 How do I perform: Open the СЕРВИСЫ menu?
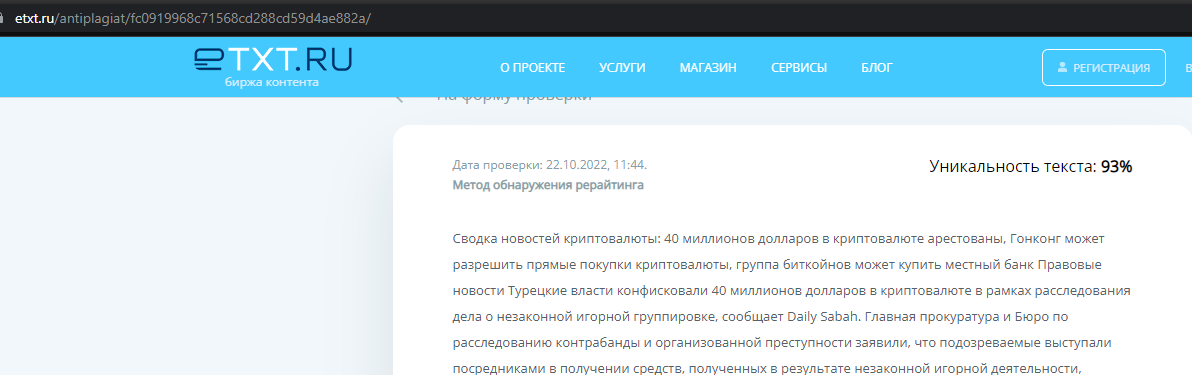[798, 68]
